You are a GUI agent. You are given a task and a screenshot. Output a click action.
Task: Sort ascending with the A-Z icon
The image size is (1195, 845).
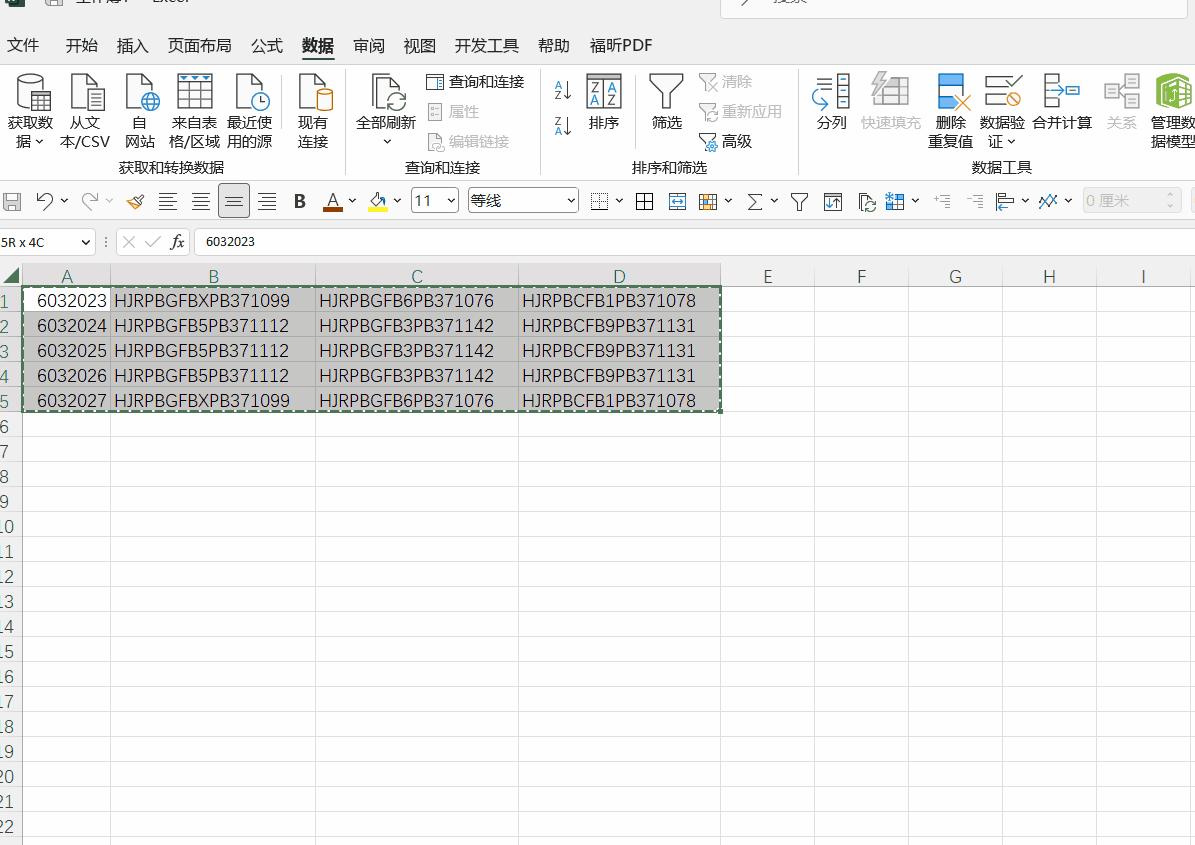pyautogui.click(x=563, y=90)
